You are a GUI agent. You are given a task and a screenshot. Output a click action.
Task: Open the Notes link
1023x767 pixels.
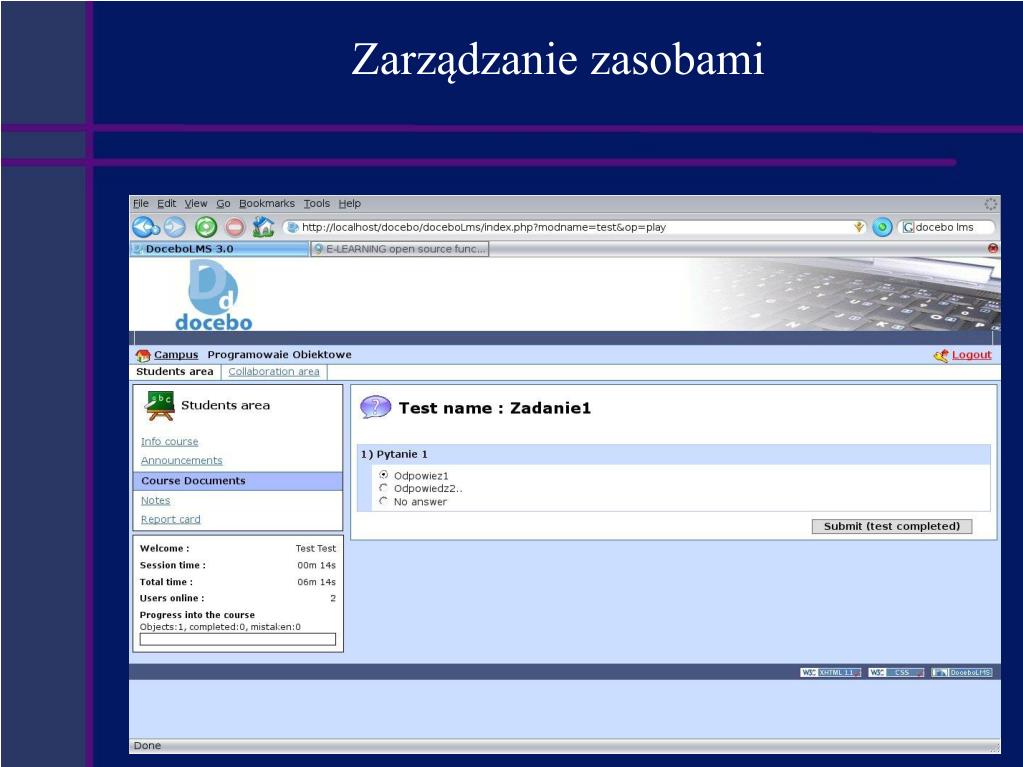tap(155, 500)
